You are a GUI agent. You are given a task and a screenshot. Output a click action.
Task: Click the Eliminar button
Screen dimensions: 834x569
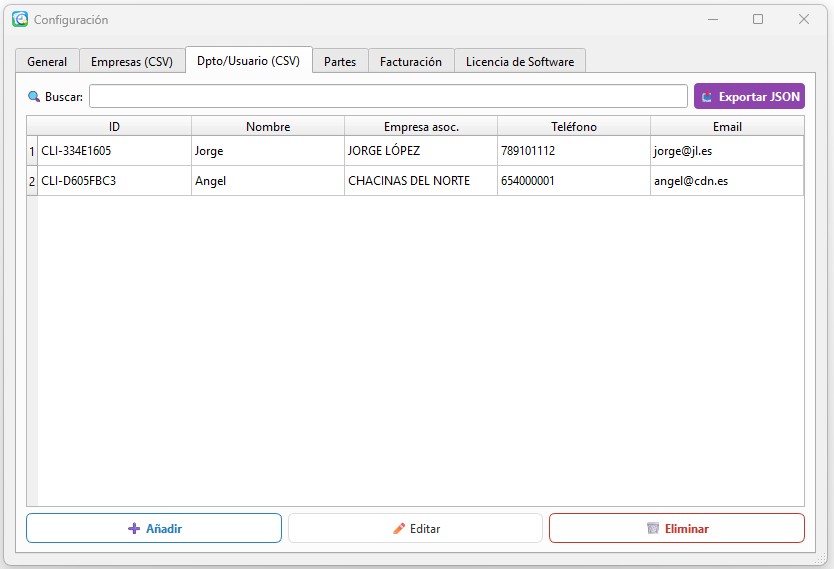[x=677, y=528]
